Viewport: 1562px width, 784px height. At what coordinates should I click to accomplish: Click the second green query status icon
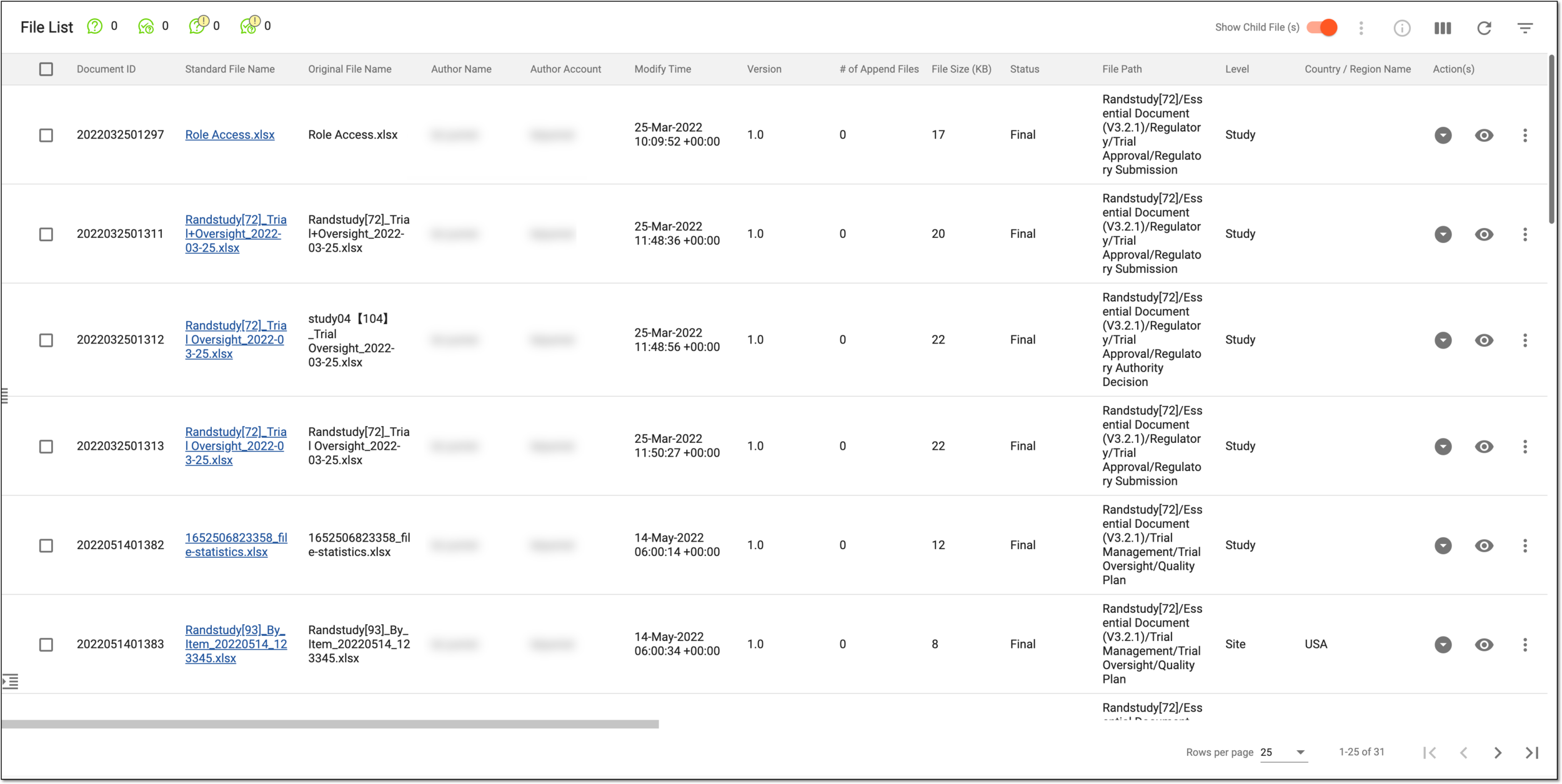tap(146, 26)
